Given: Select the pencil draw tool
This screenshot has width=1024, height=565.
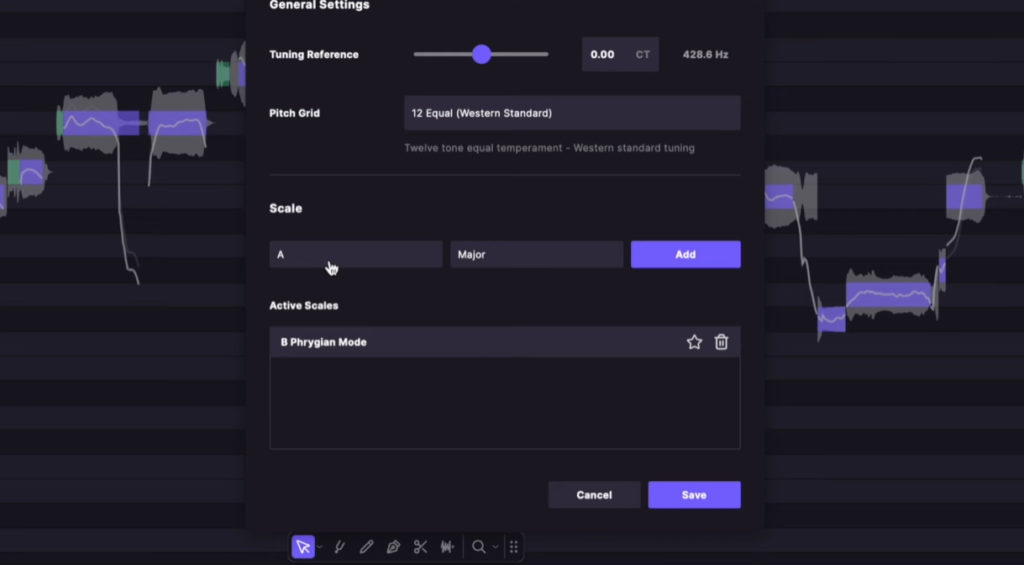Looking at the screenshot, I should coord(367,547).
